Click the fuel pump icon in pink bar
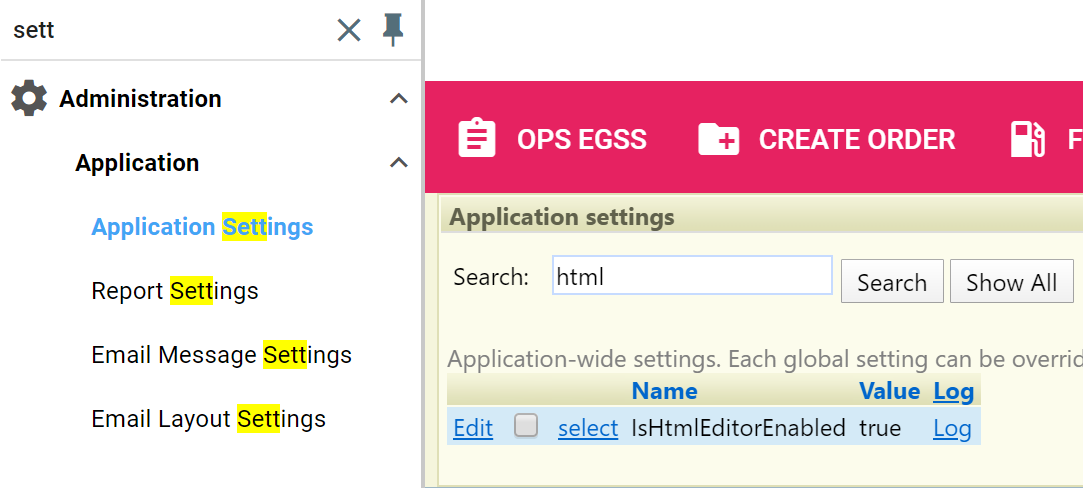 [1028, 139]
